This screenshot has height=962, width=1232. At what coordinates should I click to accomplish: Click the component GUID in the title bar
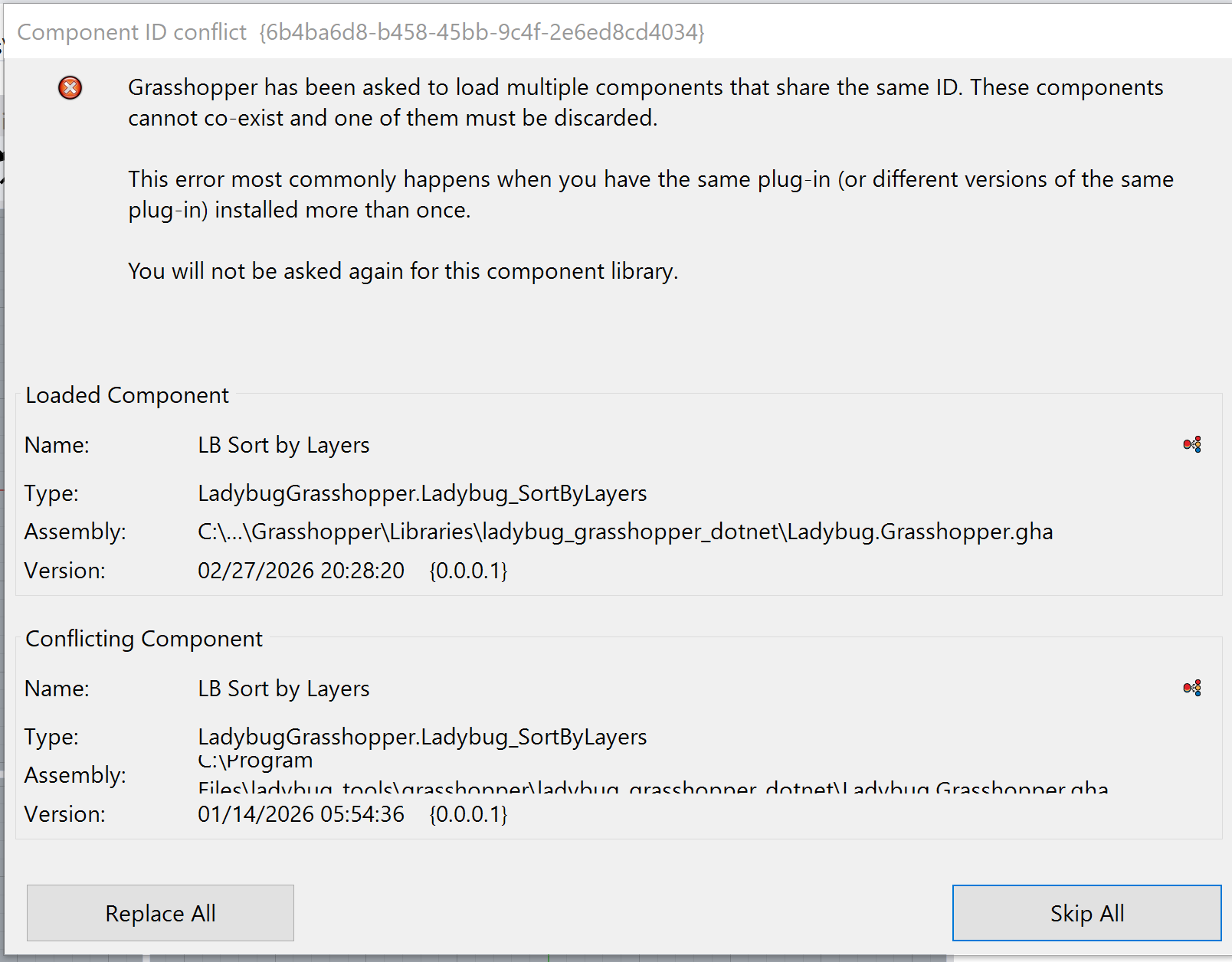(481, 32)
